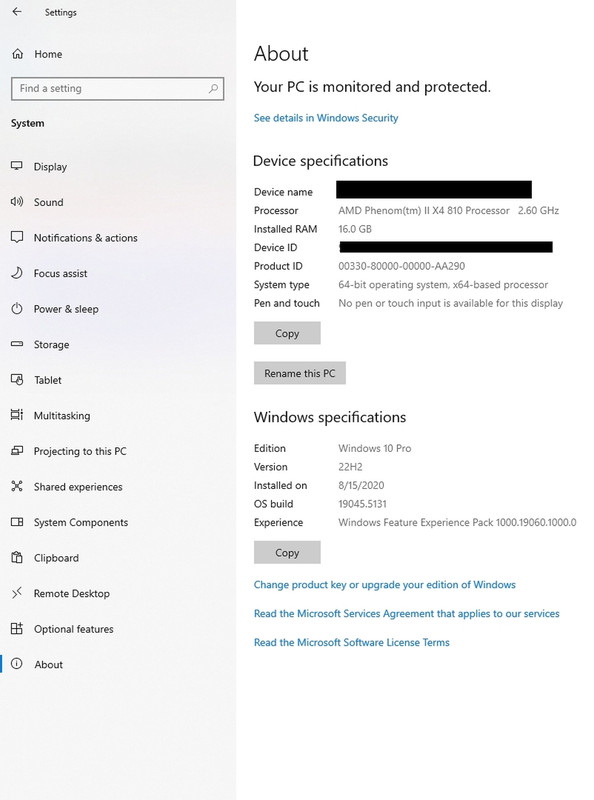594x800 pixels.
Task: Click the System section header in sidebar
Action: point(28,123)
